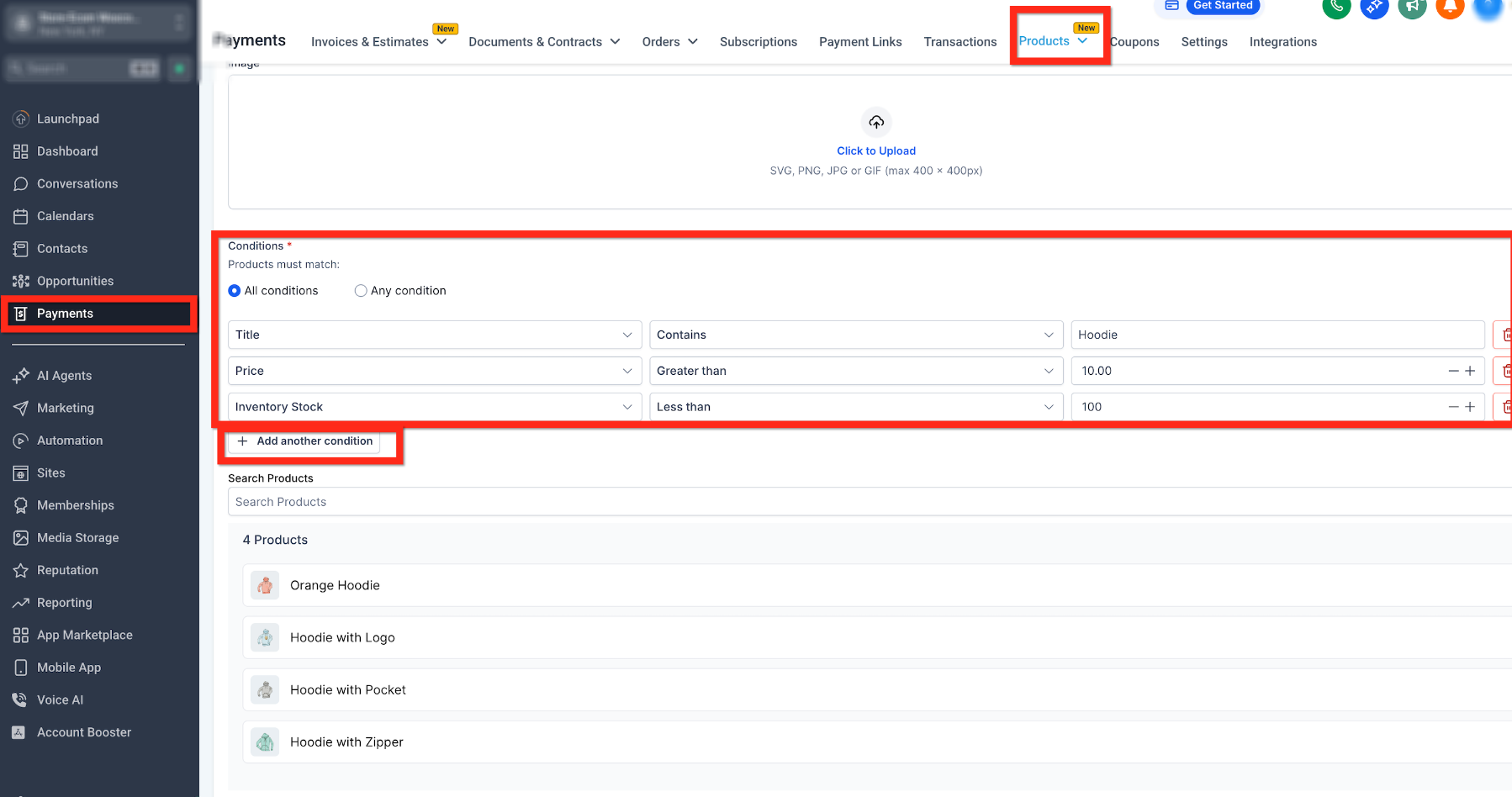
Task: Open the Price field dropdown
Action: point(435,371)
